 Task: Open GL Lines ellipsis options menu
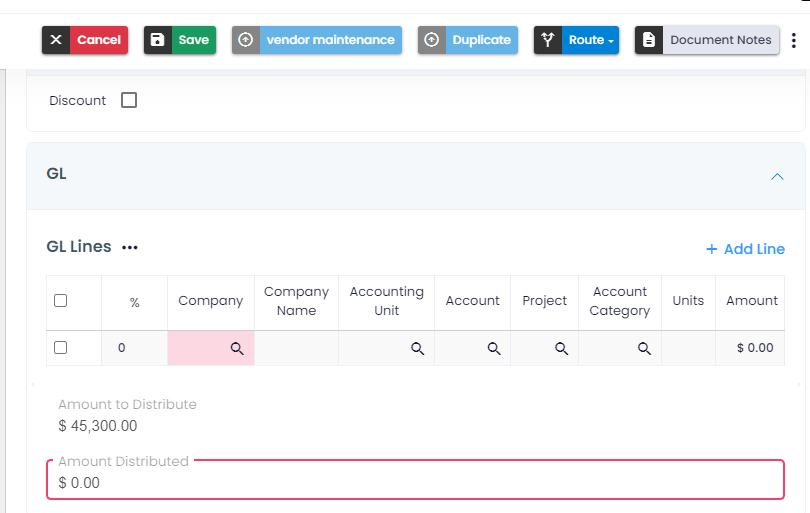[x=130, y=248]
